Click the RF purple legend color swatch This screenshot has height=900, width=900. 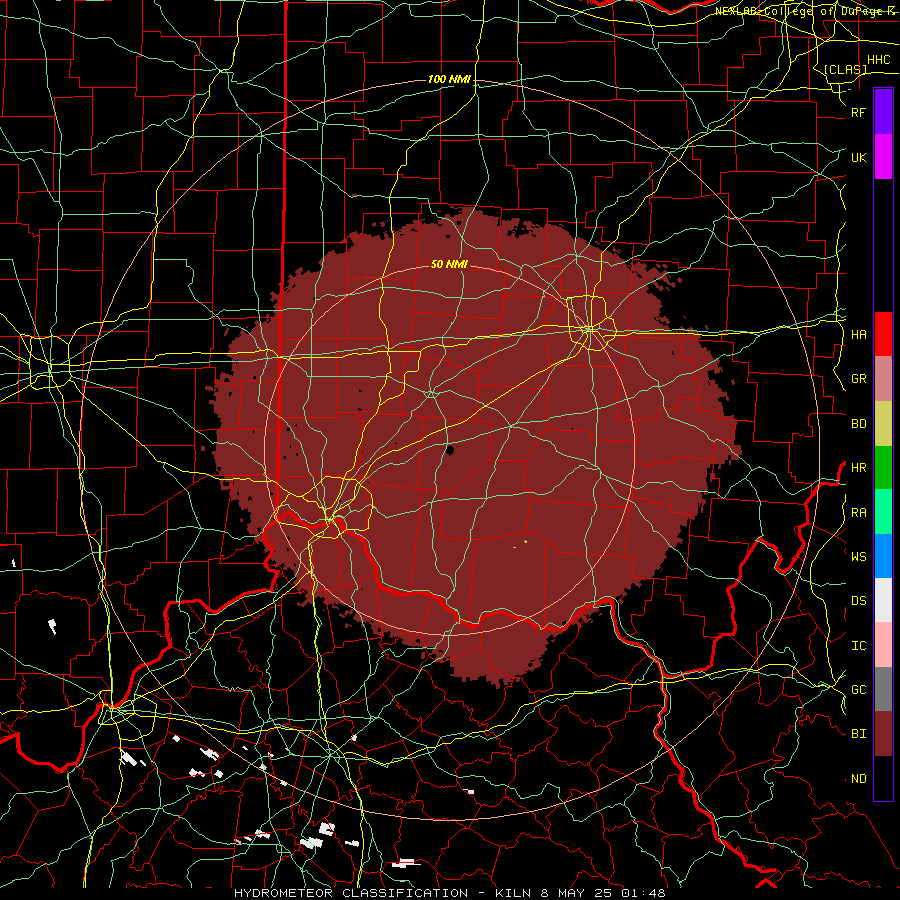pyautogui.click(x=883, y=112)
